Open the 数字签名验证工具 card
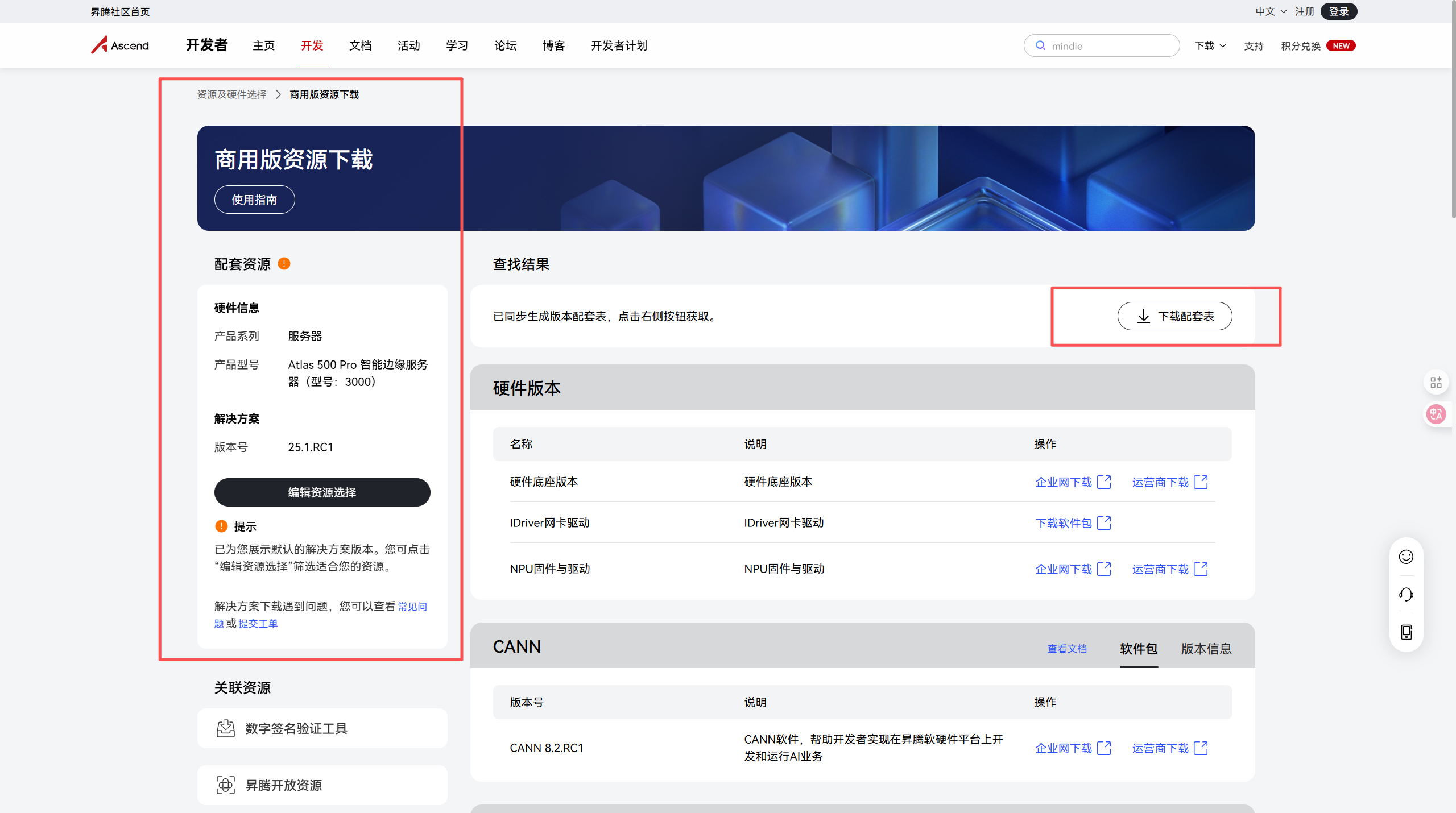 pos(322,728)
